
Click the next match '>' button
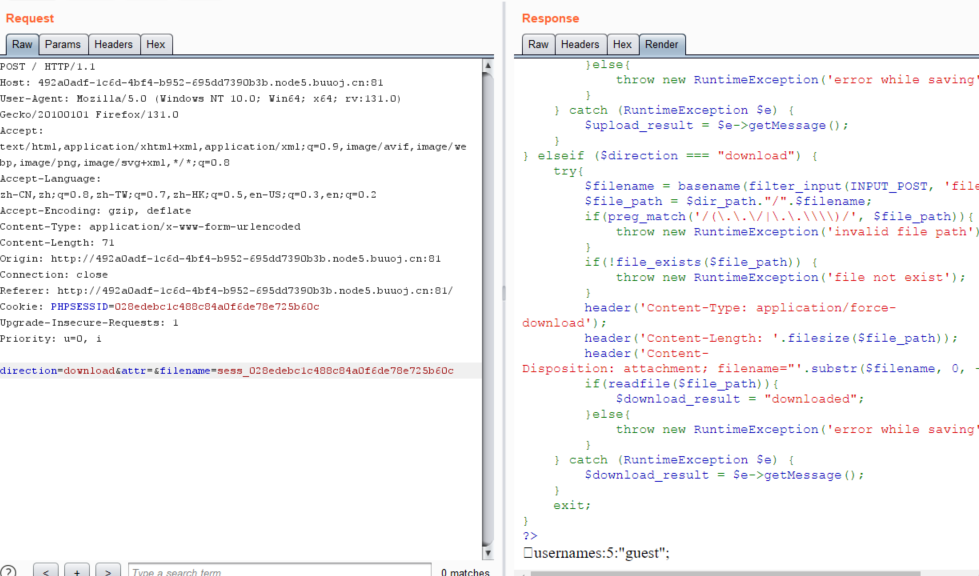pyautogui.click(x=109, y=572)
